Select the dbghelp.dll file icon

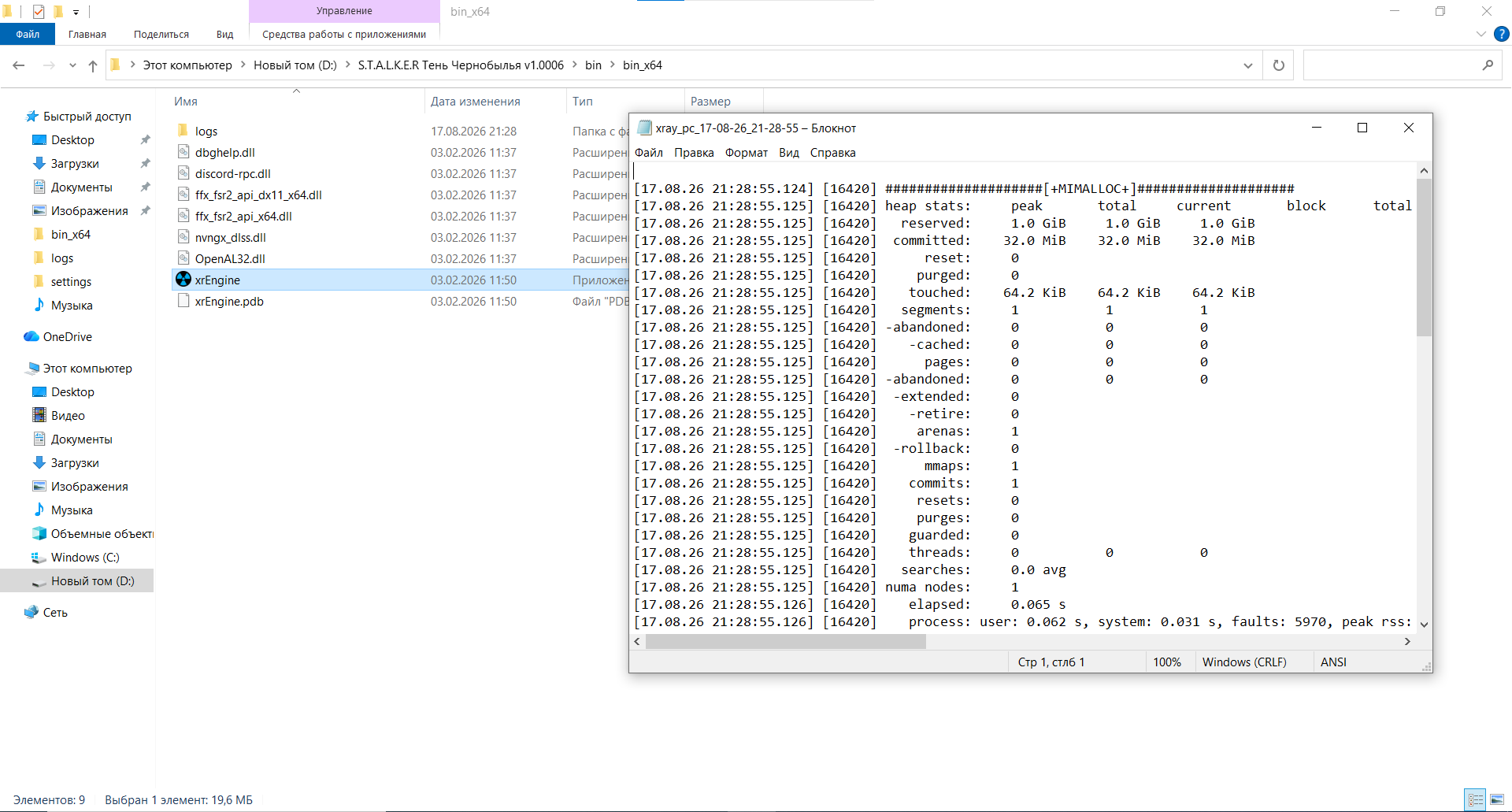(183, 152)
